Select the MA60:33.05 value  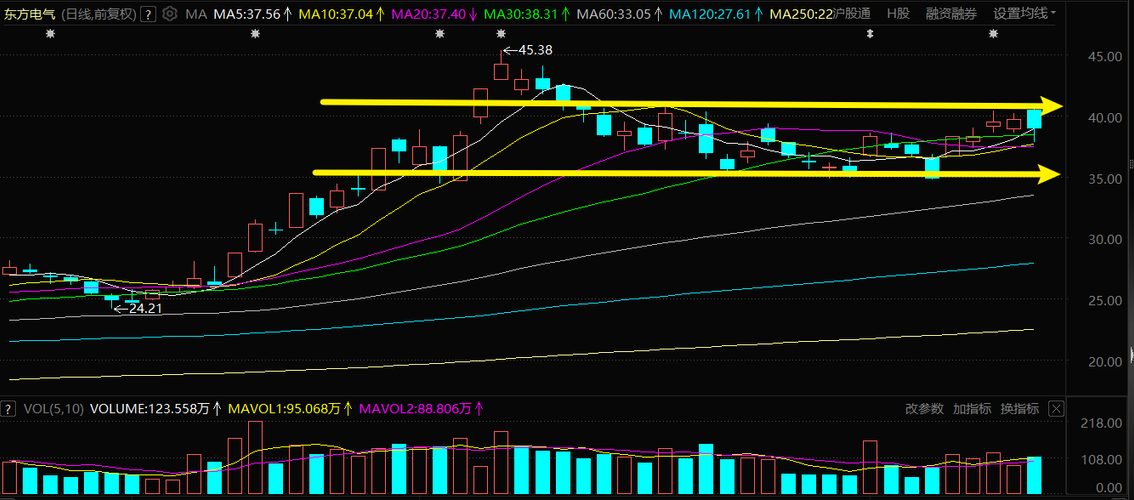pos(615,14)
